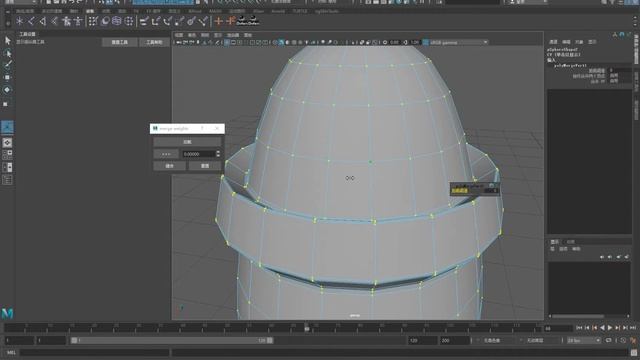Click the help question mark in merge weights dialog
The width and height of the screenshot is (640, 360).
(x=202, y=128)
